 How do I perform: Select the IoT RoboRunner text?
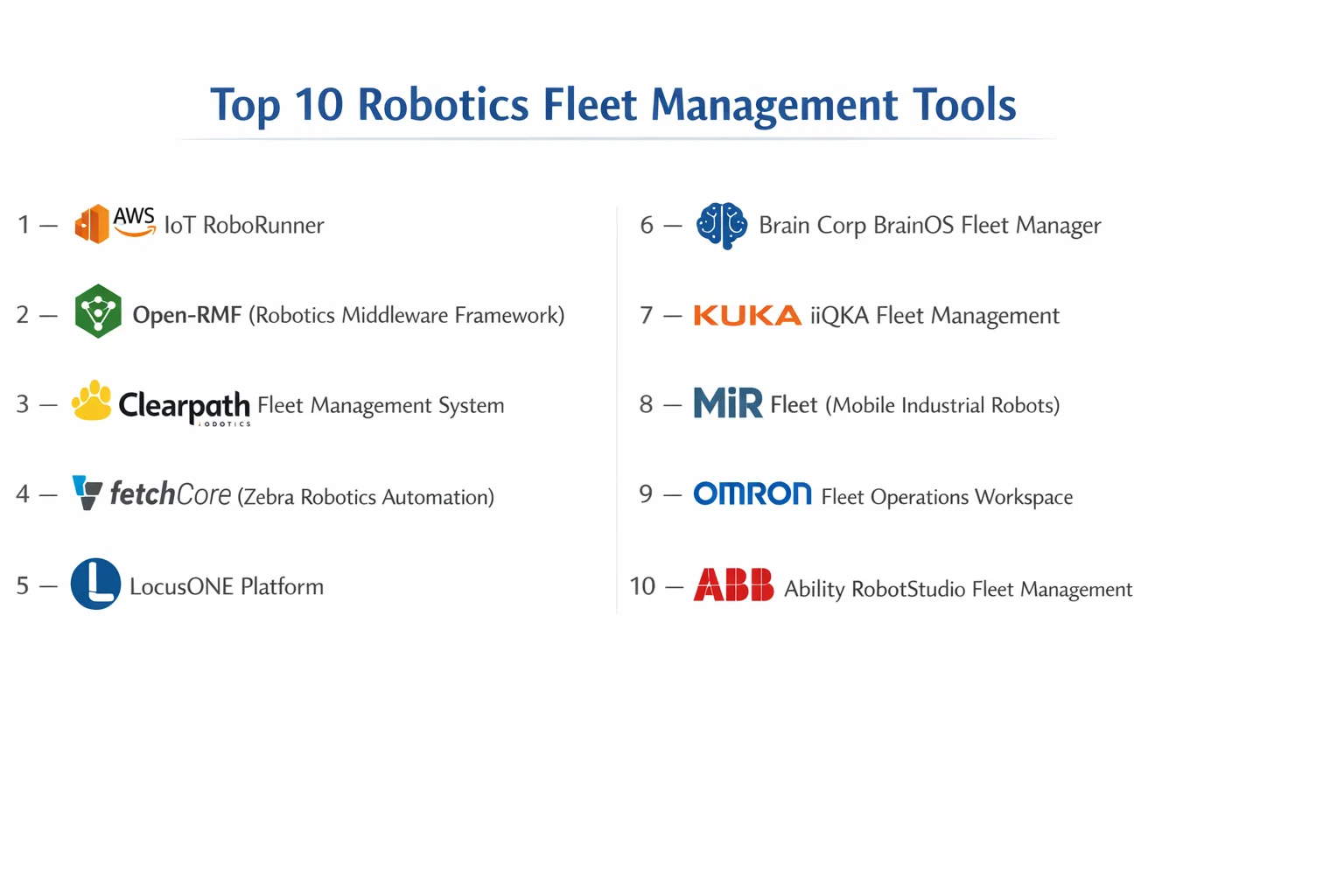click(244, 226)
